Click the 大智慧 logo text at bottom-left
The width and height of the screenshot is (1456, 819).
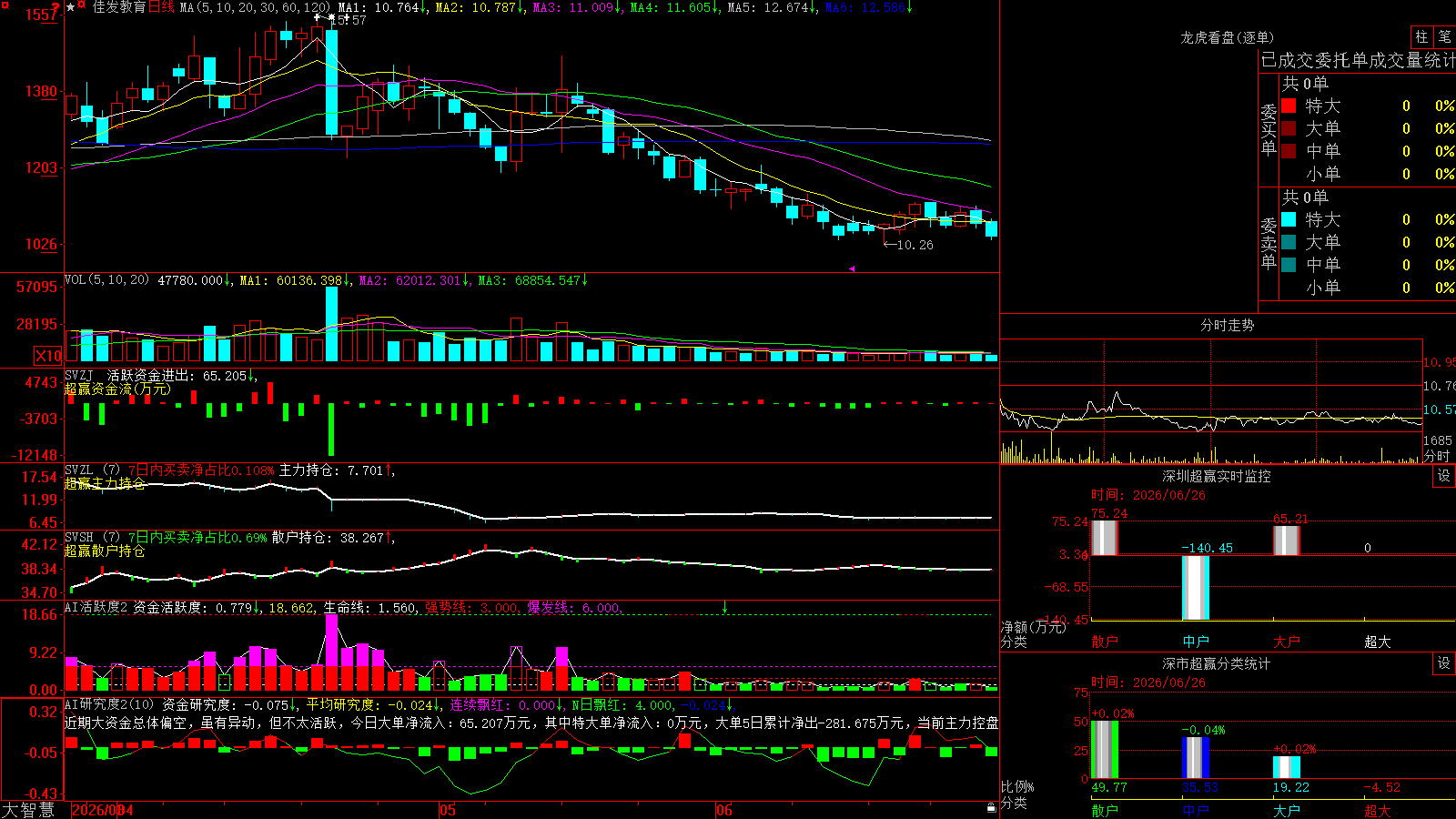click(x=28, y=809)
